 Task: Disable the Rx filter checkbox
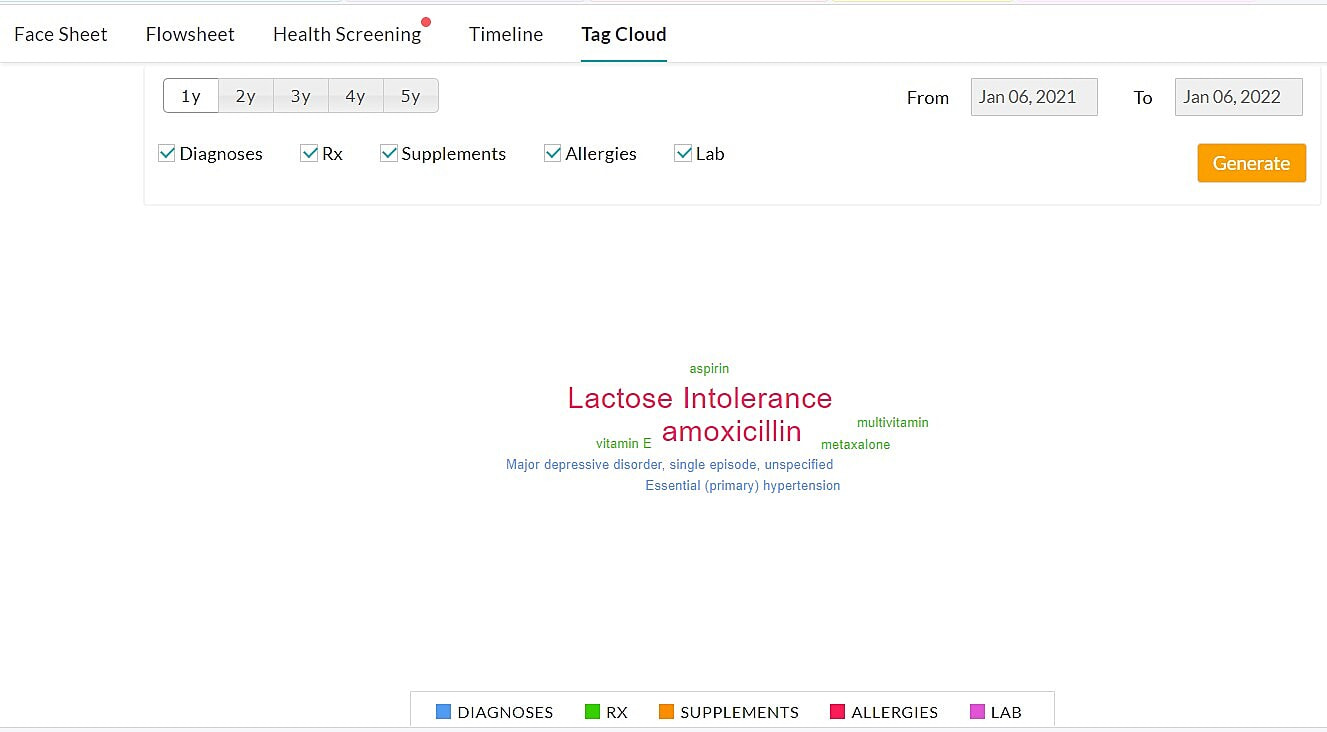[x=310, y=153]
